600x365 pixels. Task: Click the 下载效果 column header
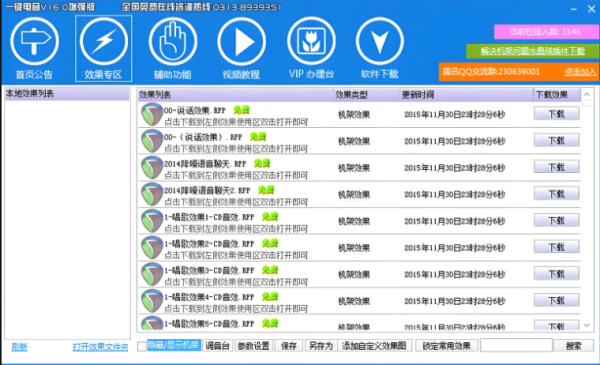[x=557, y=95]
